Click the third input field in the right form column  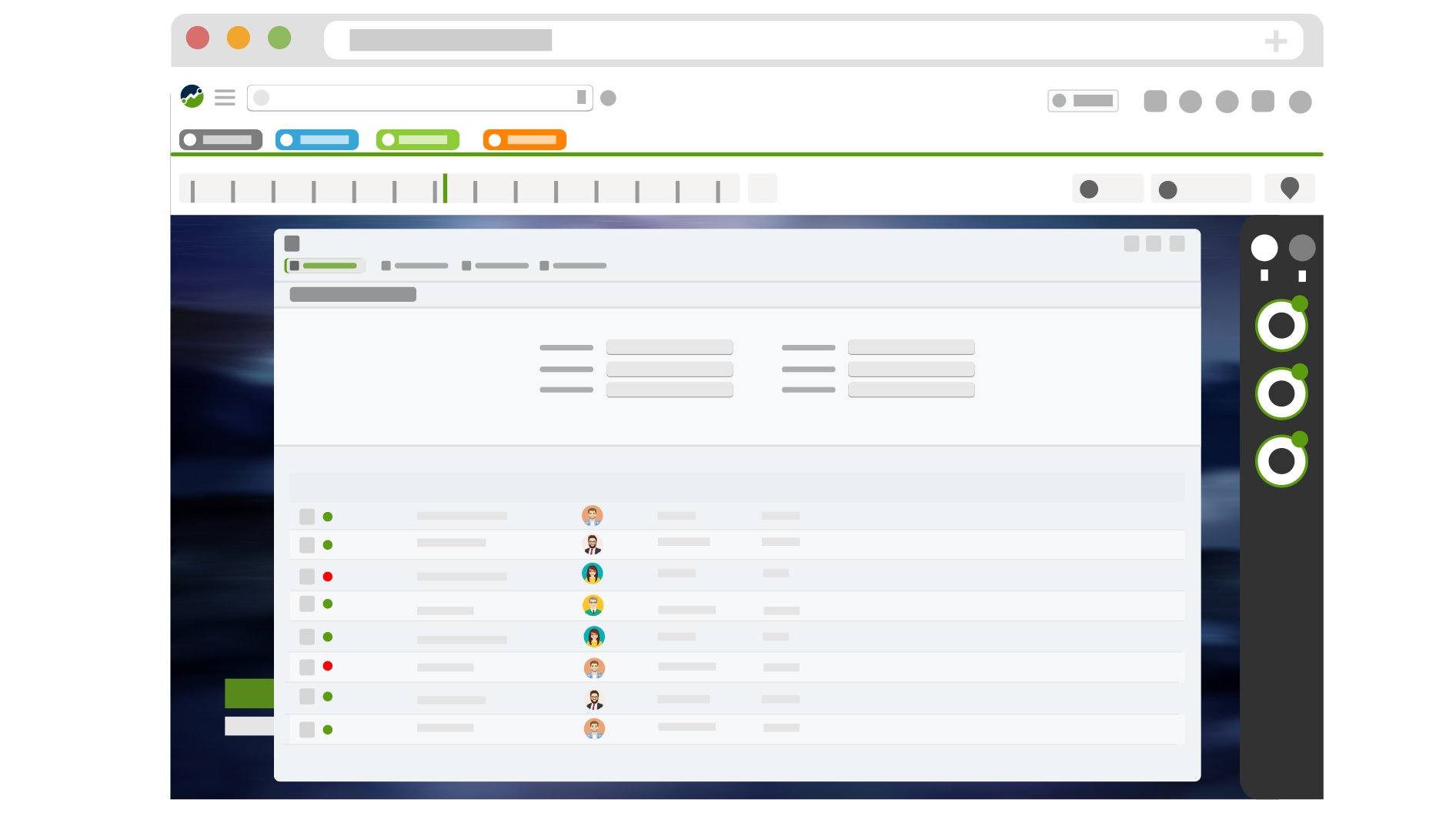[911, 390]
